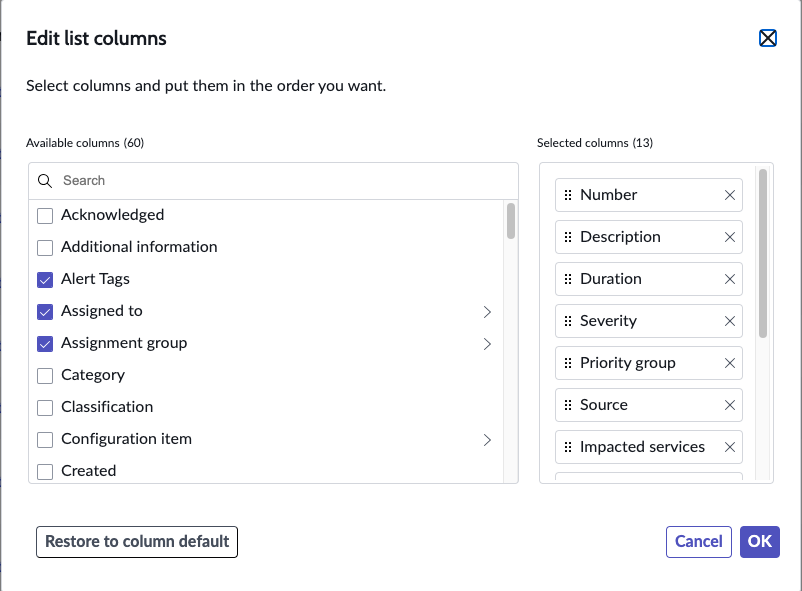Screen dimensions: 802x591
Task: Close the Edit list columns dialog
Action: (x=768, y=38)
